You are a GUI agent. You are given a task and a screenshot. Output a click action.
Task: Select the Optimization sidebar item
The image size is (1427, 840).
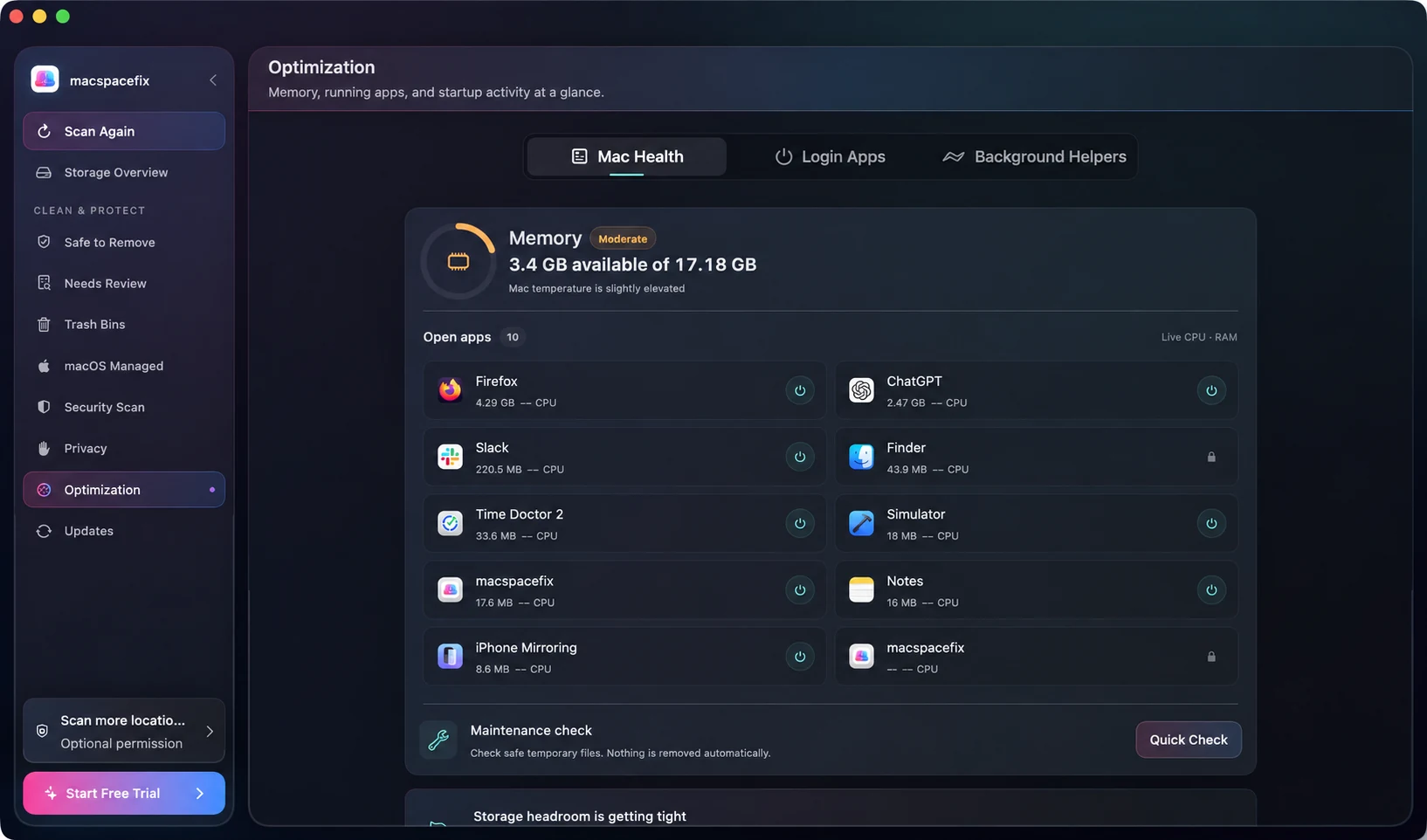point(124,490)
